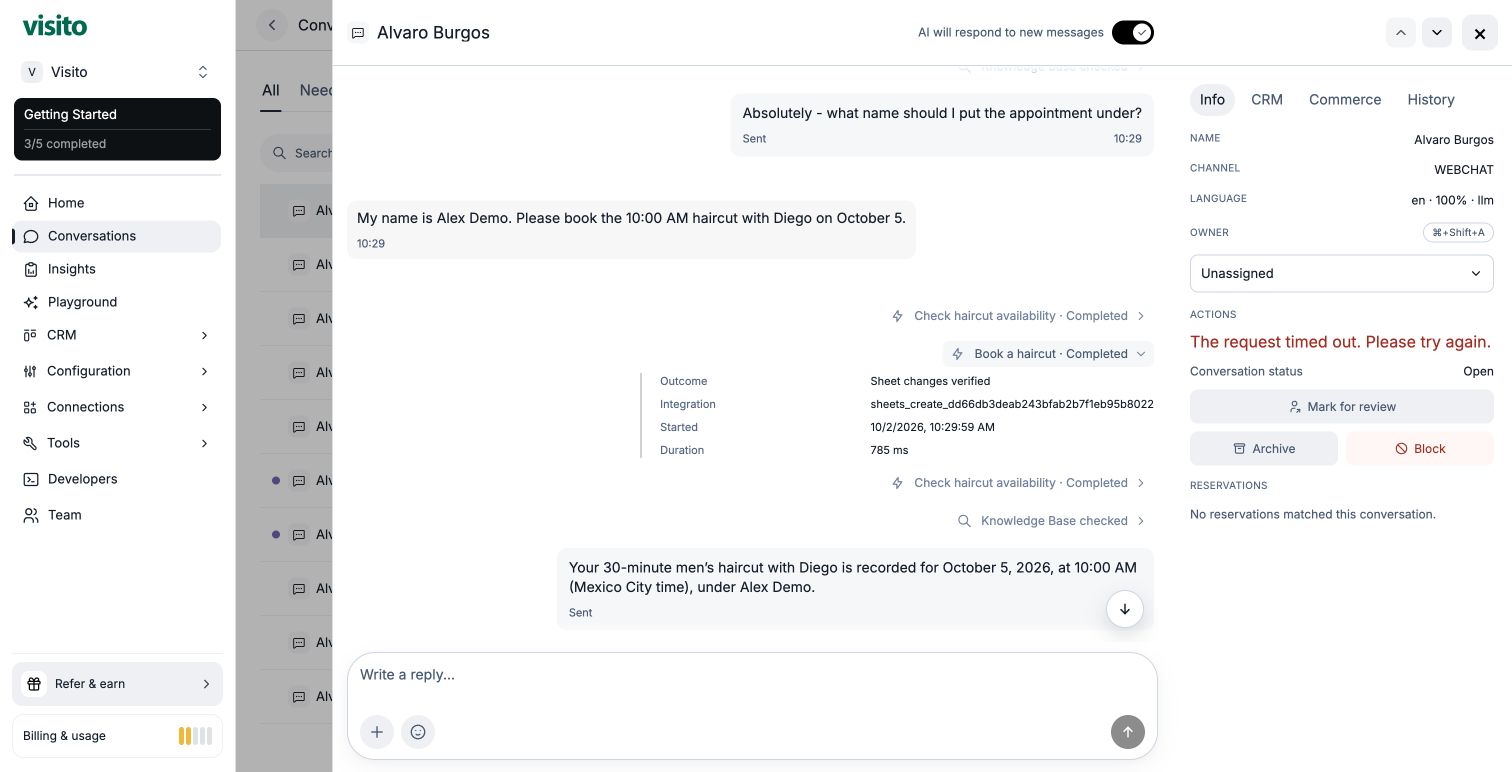Image resolution: width=1512 pixels, height=772 pixels.
Task: Click the plus attachment icon
Action: pyautogui.click(x=377, y=732)
